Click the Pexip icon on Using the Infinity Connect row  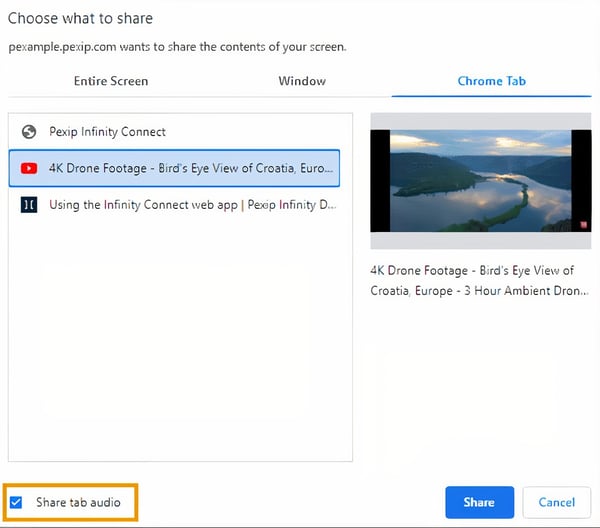29,205
